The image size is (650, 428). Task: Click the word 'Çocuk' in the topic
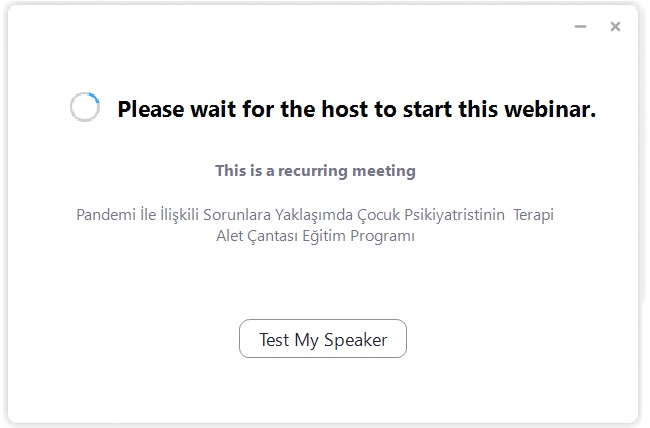click(x=378, y=215)
